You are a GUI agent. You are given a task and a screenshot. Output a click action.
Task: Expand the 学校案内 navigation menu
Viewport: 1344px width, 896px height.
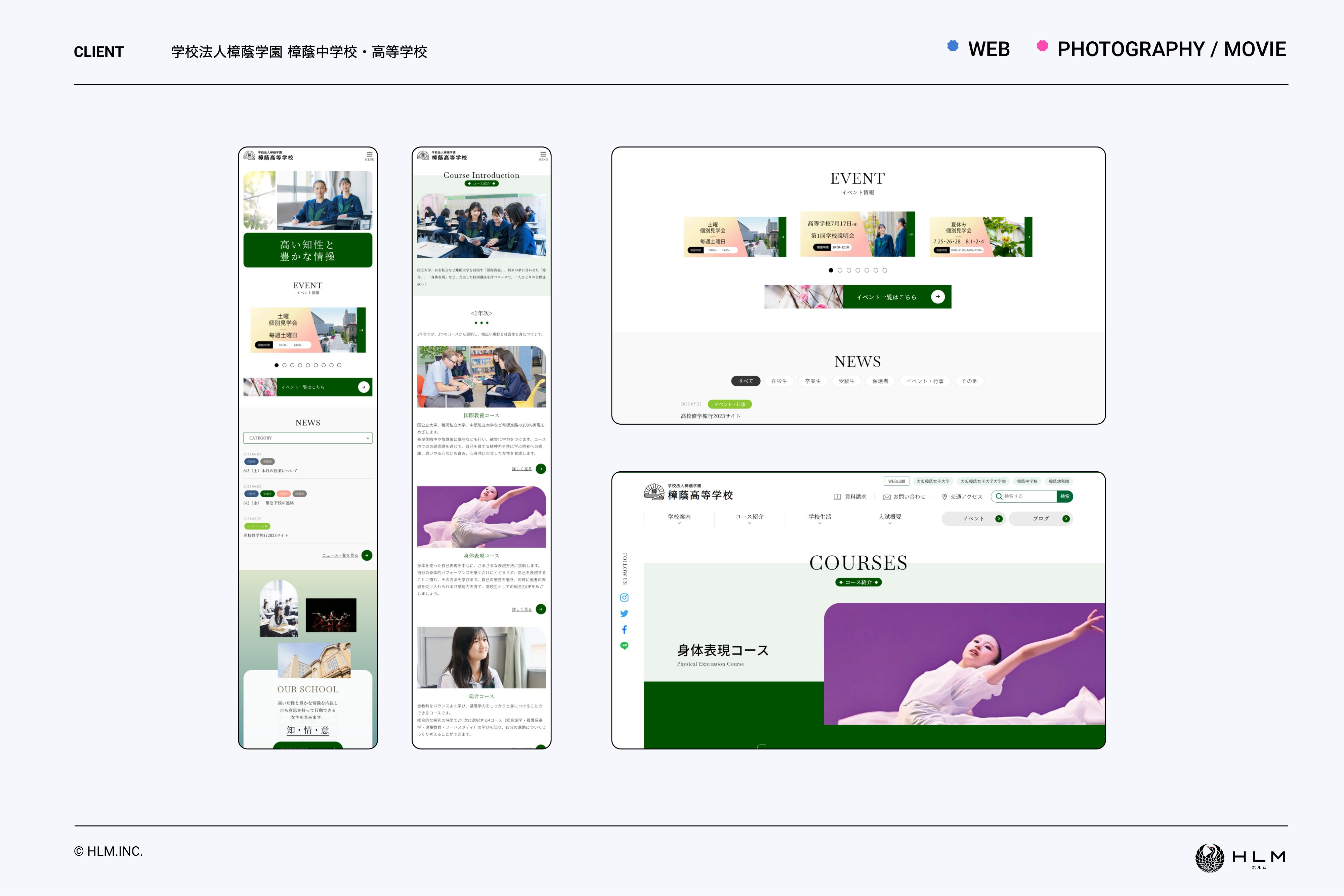(679, 518)
